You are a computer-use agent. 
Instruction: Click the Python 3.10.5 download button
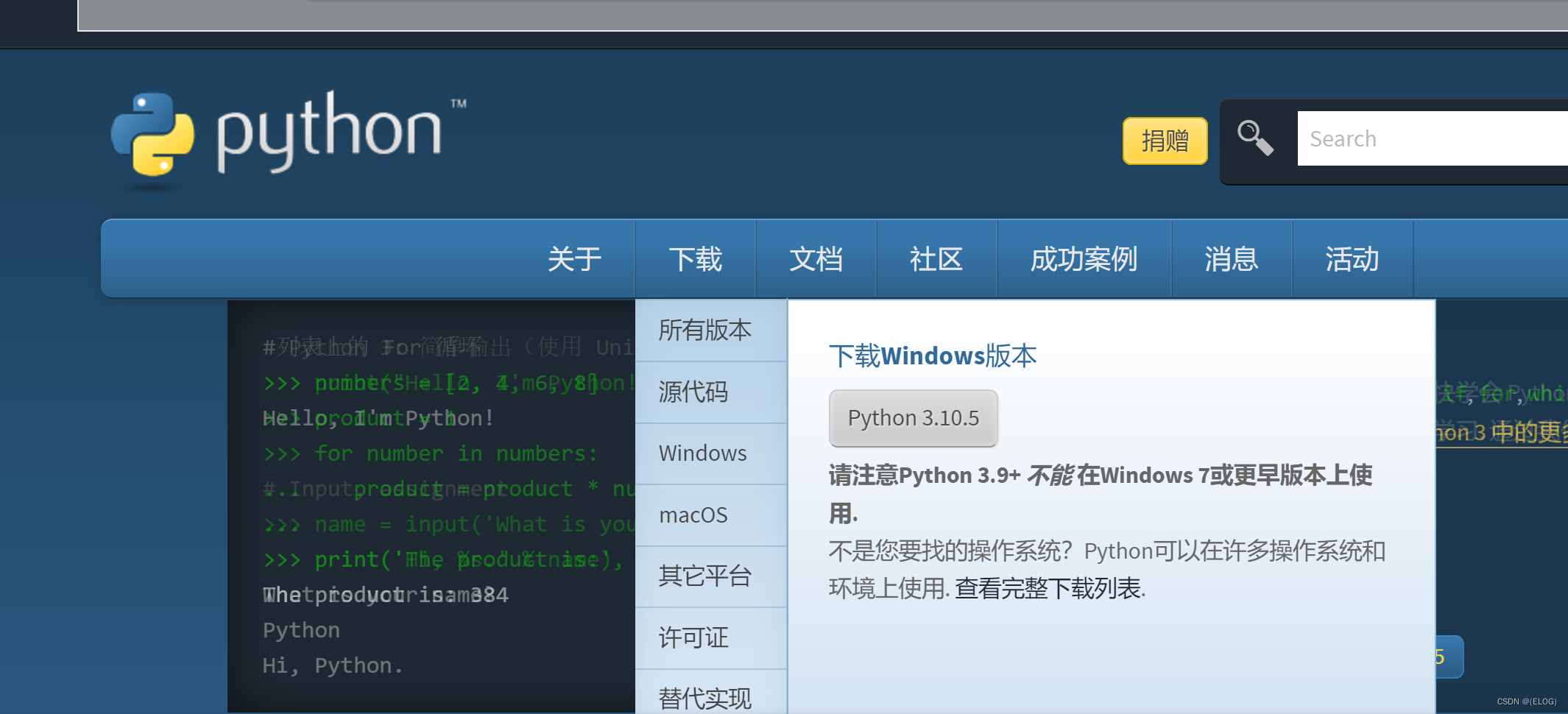[914, 418]
